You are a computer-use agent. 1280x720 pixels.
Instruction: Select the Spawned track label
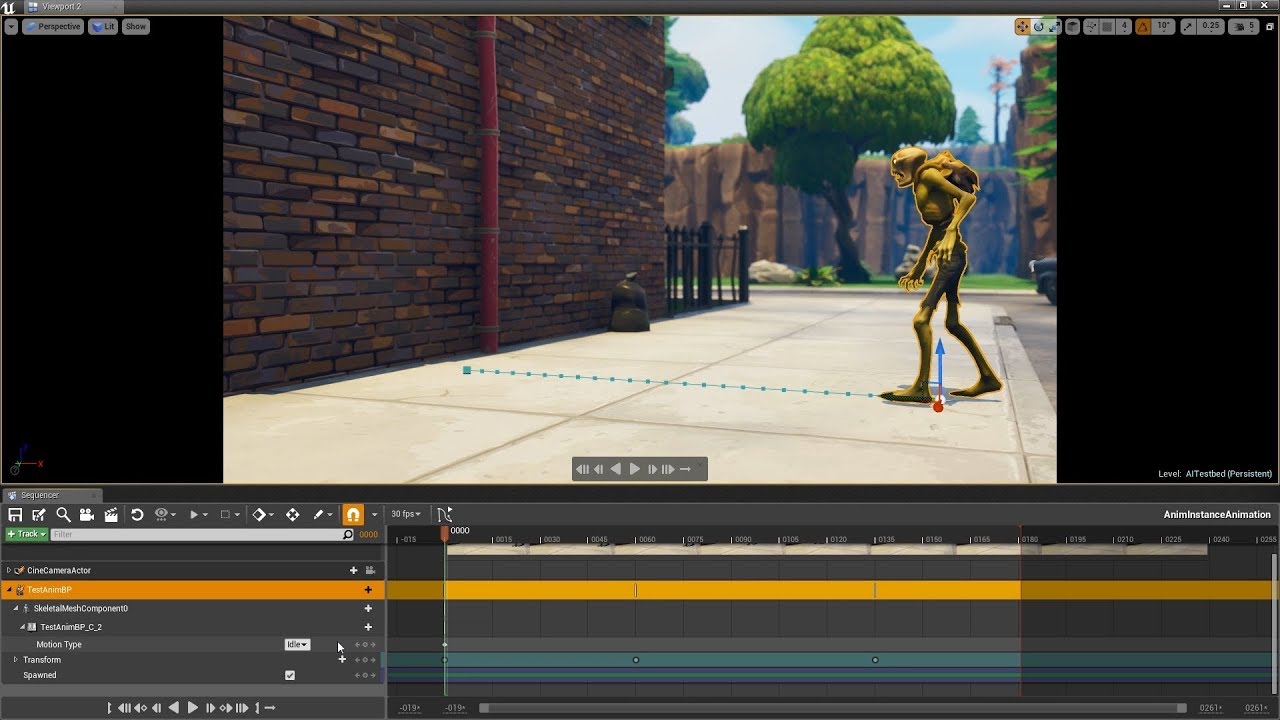40,675
